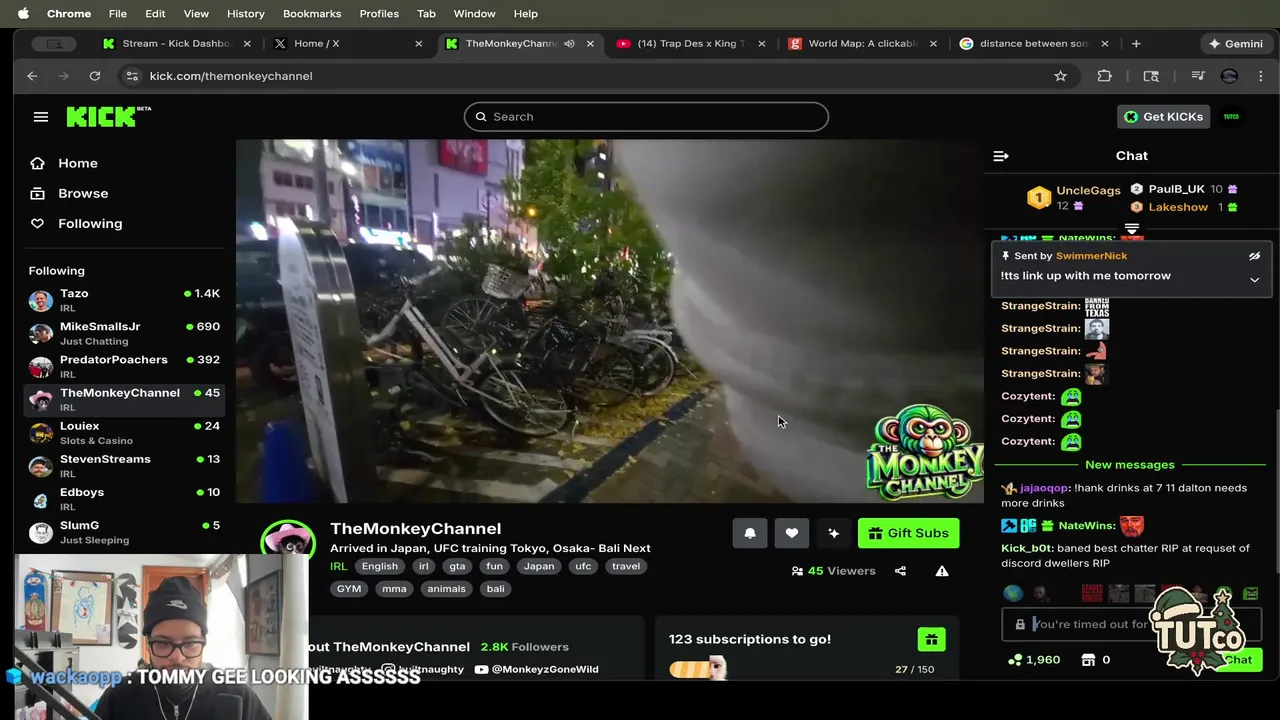
Task: Click the travel tag
Action: 626,566
